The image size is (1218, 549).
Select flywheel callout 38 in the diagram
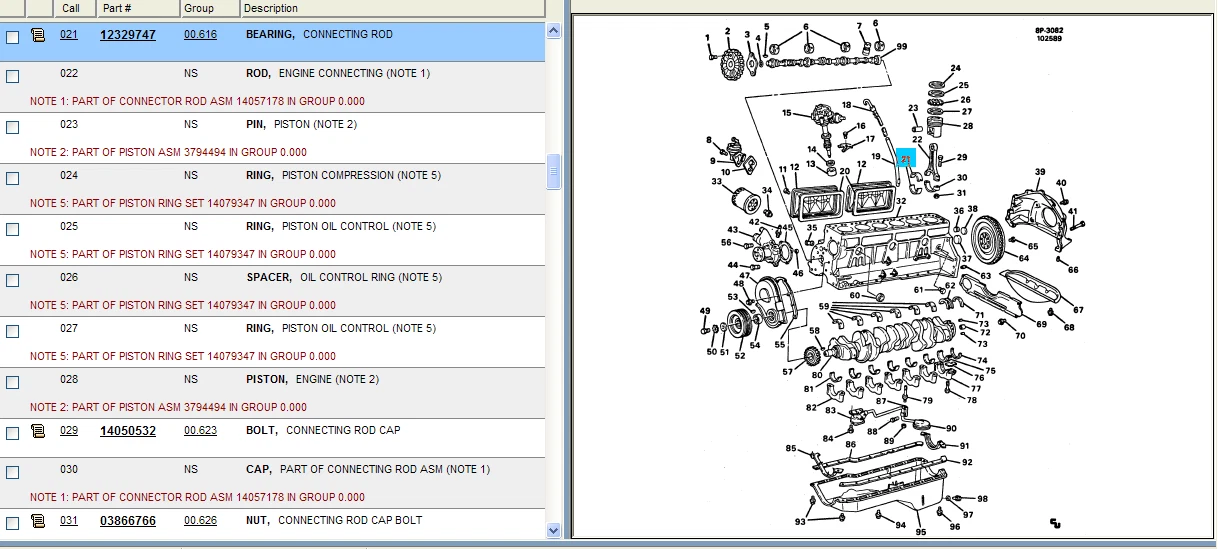(x=972, y=209)
